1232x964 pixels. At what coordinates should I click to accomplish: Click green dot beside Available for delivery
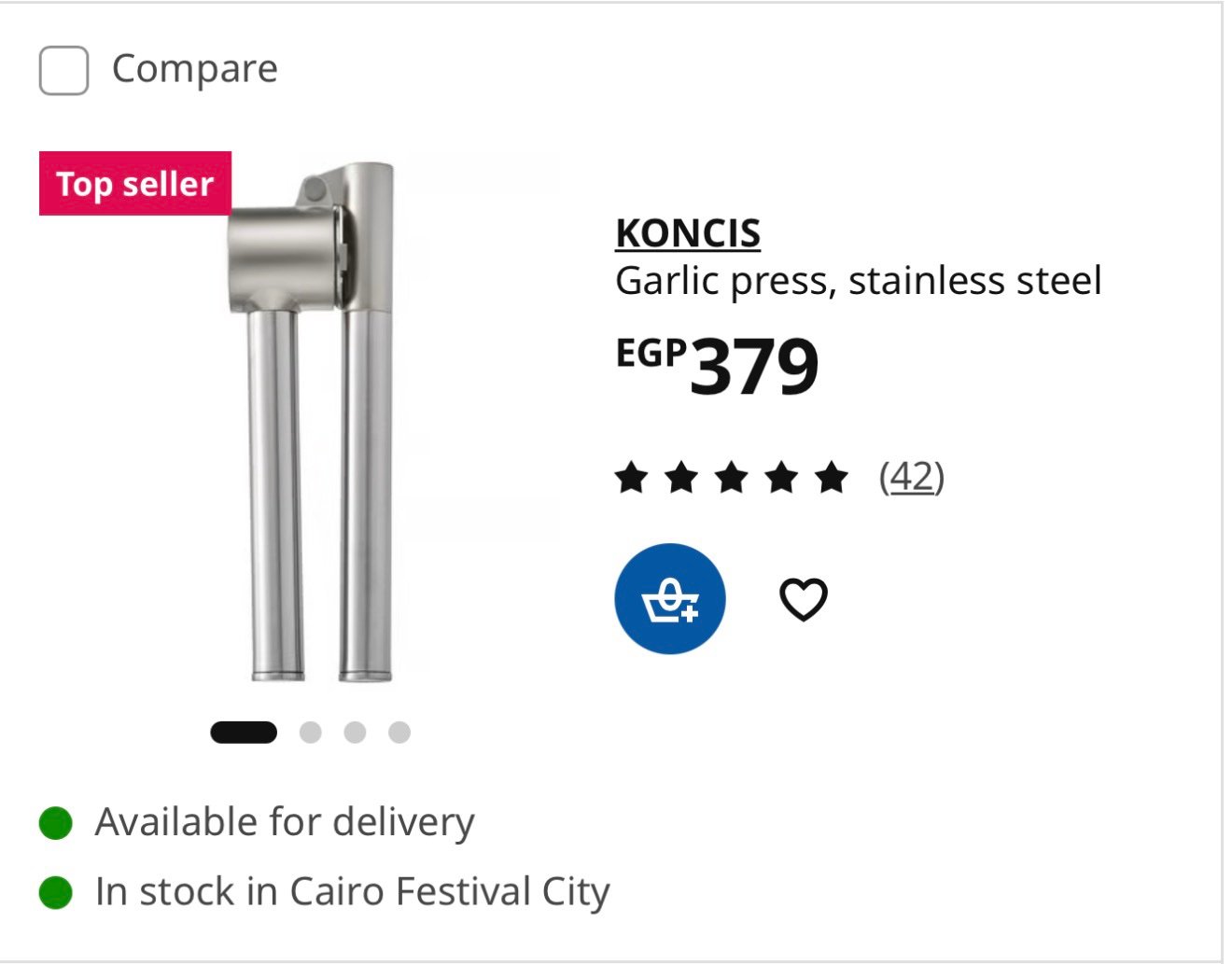pyautogui.click(x=56, y=823)
